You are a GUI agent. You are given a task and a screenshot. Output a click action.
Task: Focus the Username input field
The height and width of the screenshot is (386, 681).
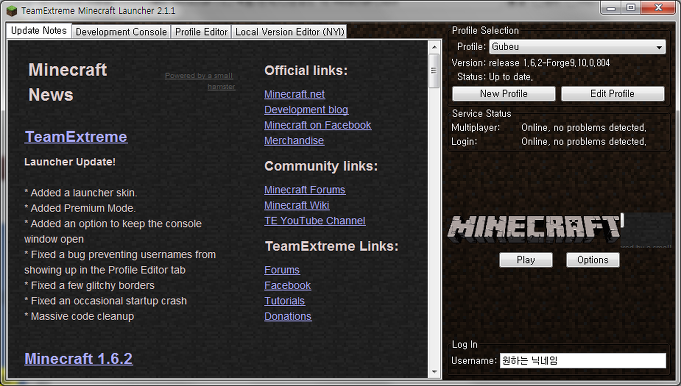tap(582, 360)
